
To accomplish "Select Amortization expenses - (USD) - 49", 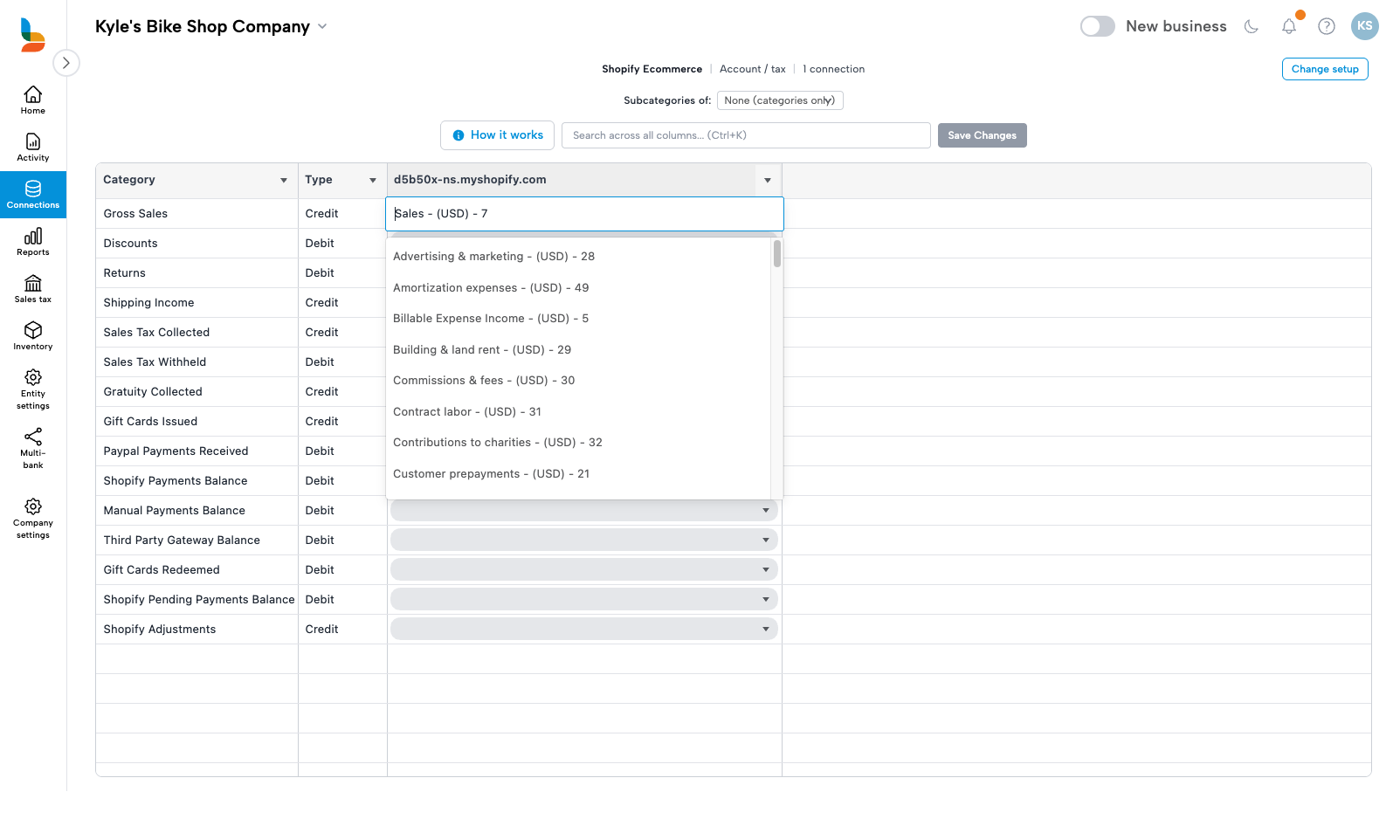I will [x=578, y=288].
